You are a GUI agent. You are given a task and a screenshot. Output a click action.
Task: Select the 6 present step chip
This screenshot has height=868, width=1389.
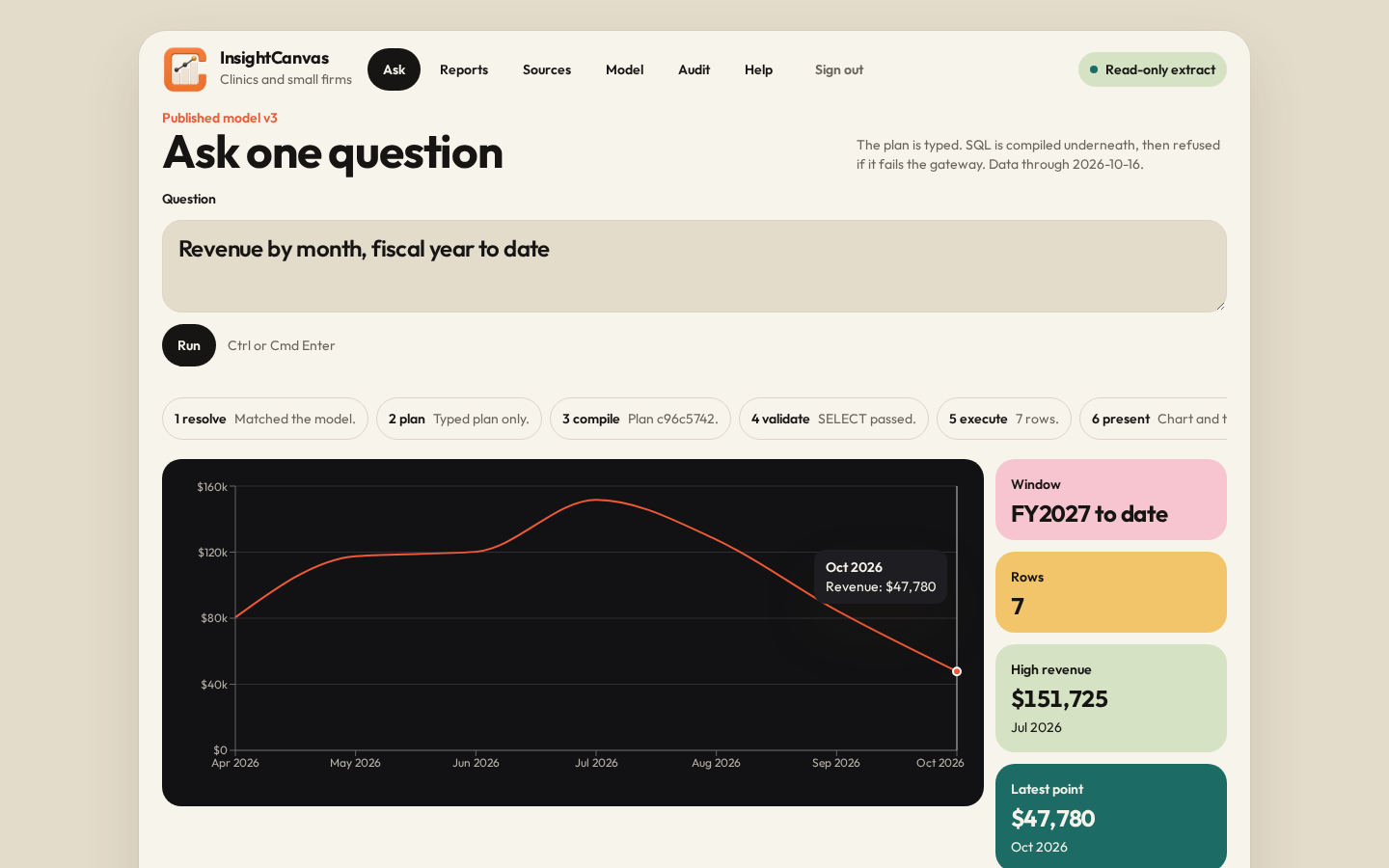point(1155,419)
